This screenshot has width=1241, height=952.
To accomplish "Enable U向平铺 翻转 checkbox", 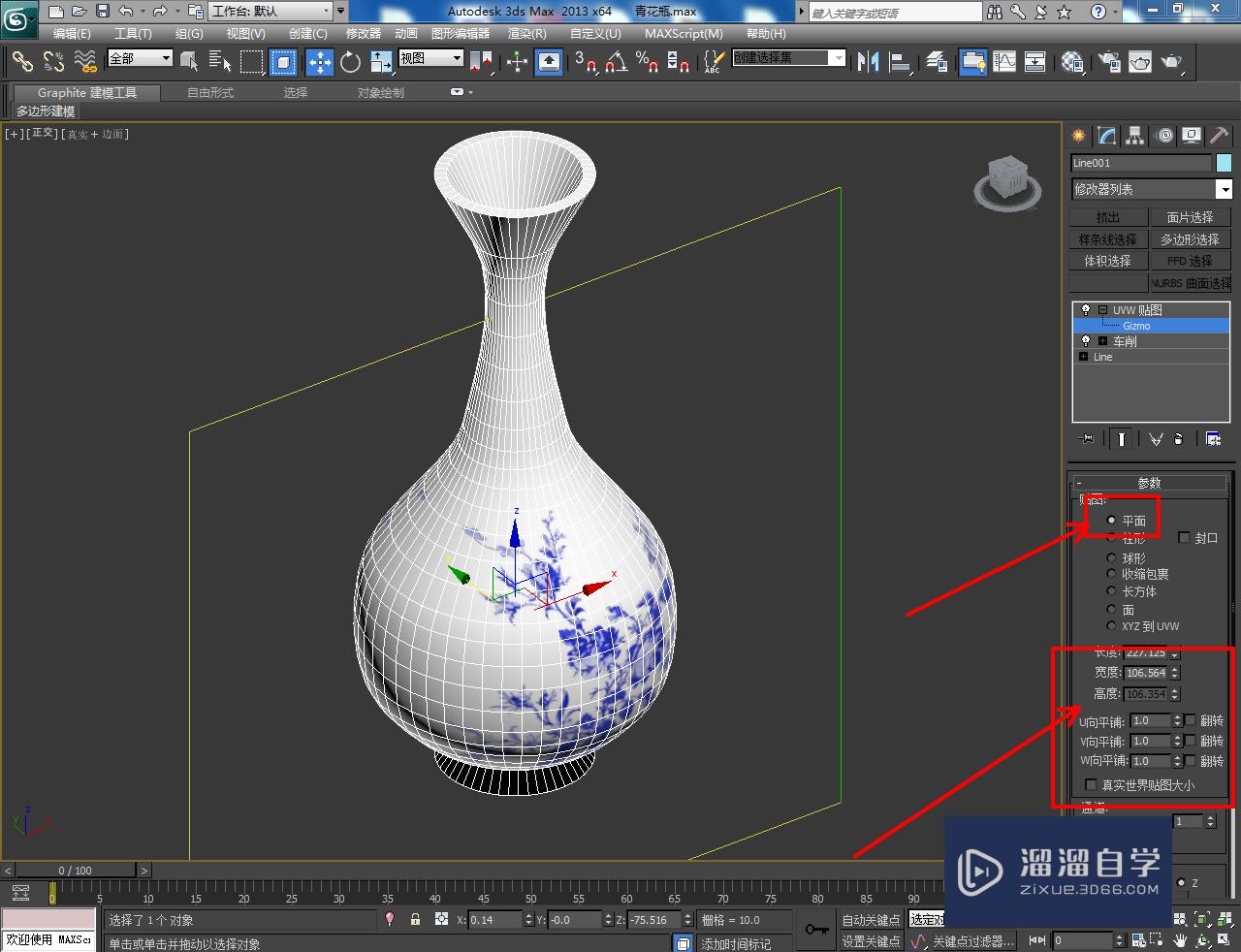I will (1191, 720).
